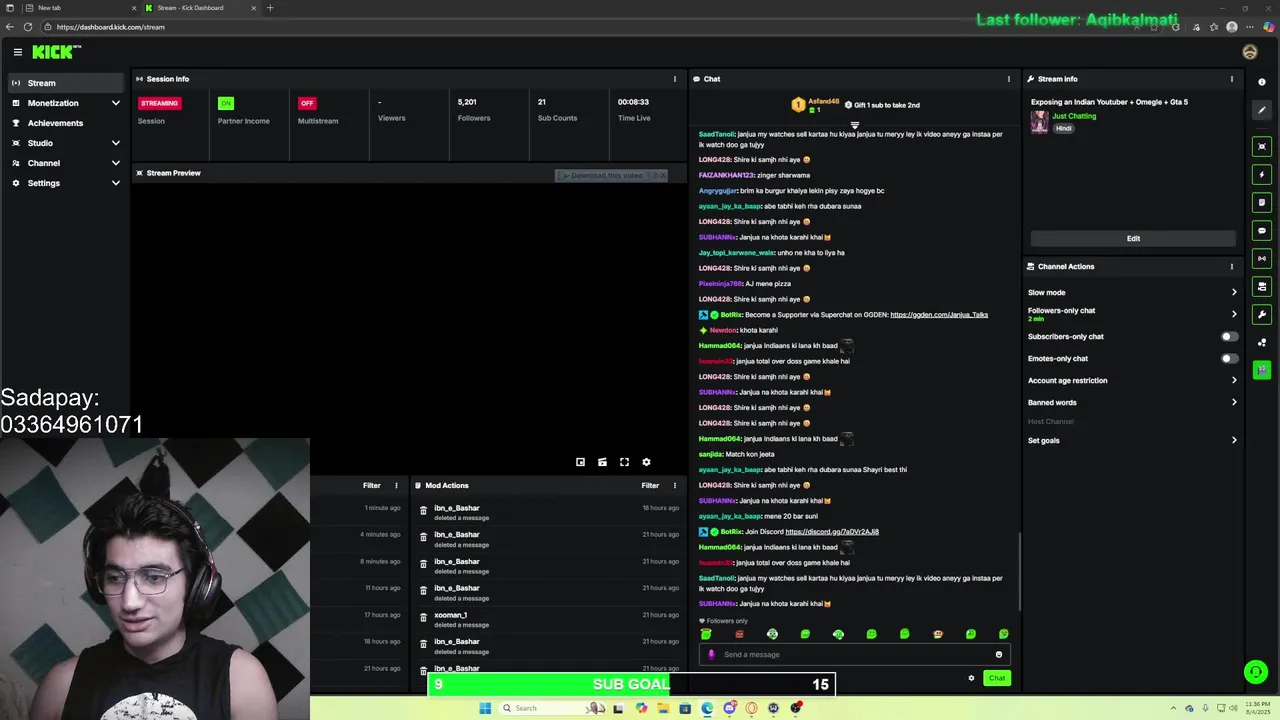Screen dimensions: 1280x720
Task: Click the broadcast signal sidebar icon
Action: pyautogui.click(x=1262, y=259)
